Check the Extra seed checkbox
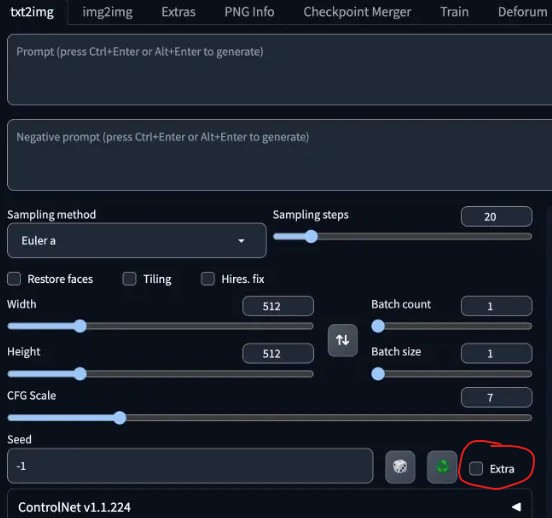Screen dimensions: 552x518 pos(476,469)
